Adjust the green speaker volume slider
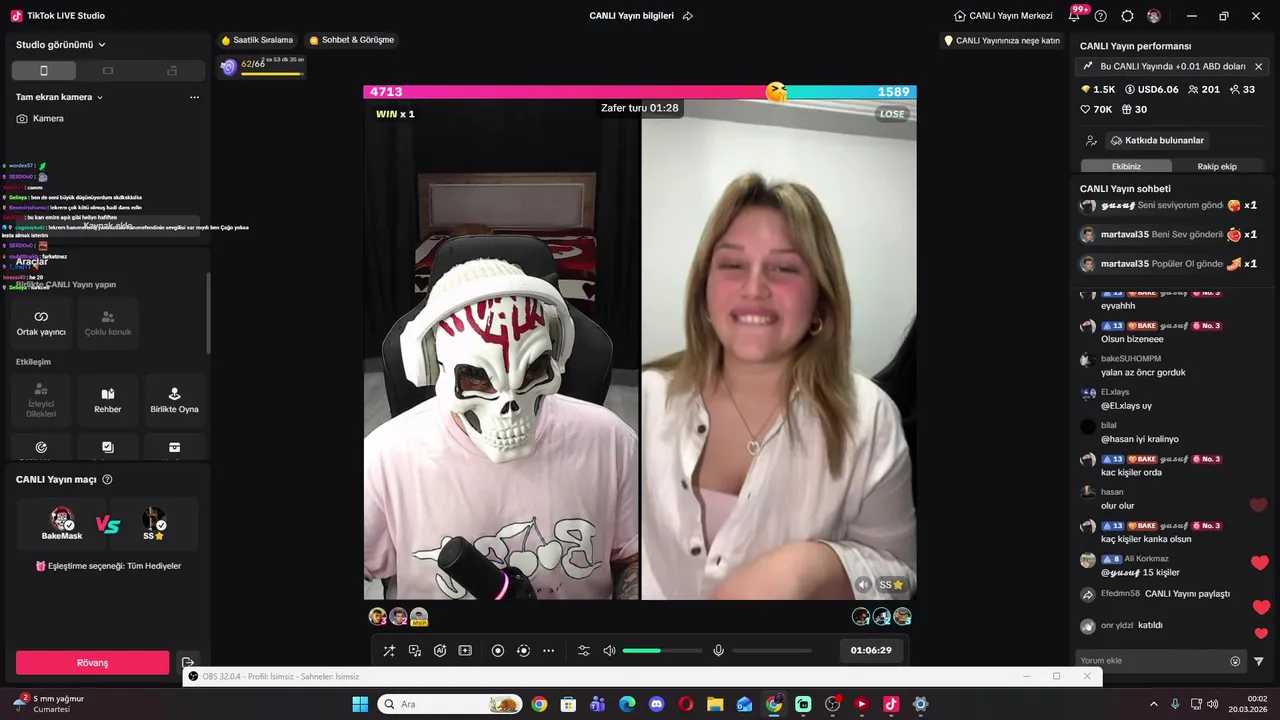 (662, 651)
